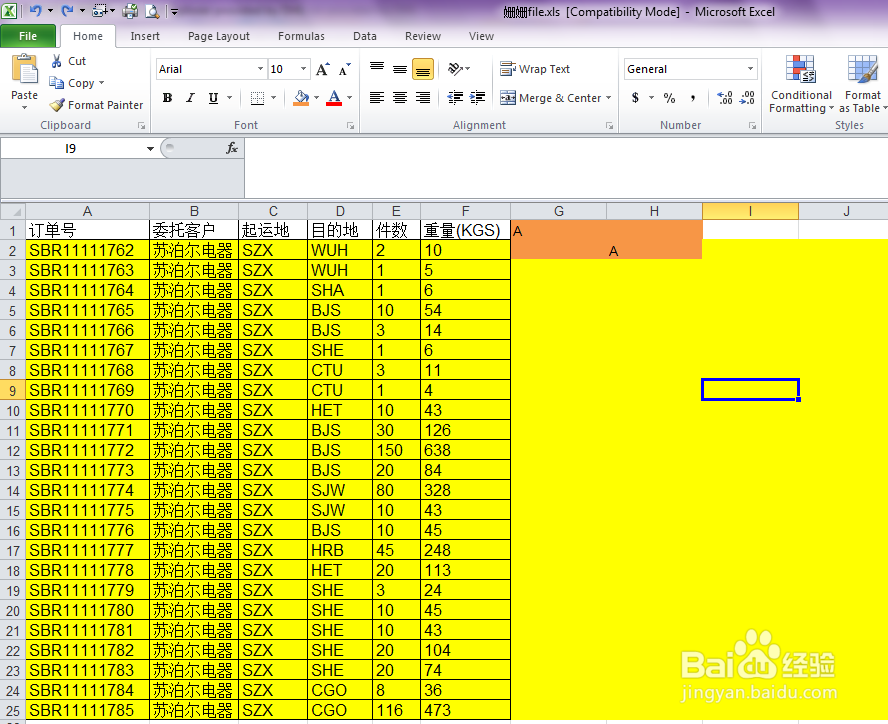Apply the yellow Fill Color bucket
888x724 pixels.
click(x=302, y=97)
